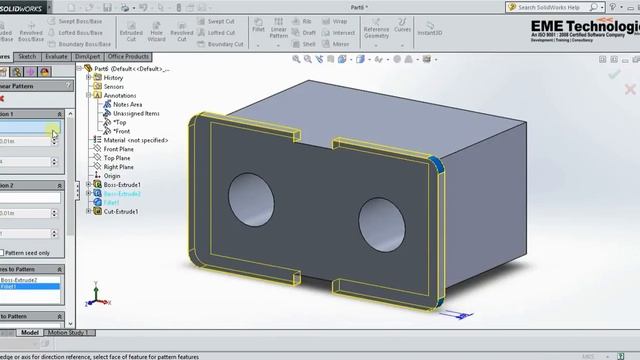640x360 pixels.
Task: Open Linear Pattern dropdown arrow below the tool
Action: point(278,45)
